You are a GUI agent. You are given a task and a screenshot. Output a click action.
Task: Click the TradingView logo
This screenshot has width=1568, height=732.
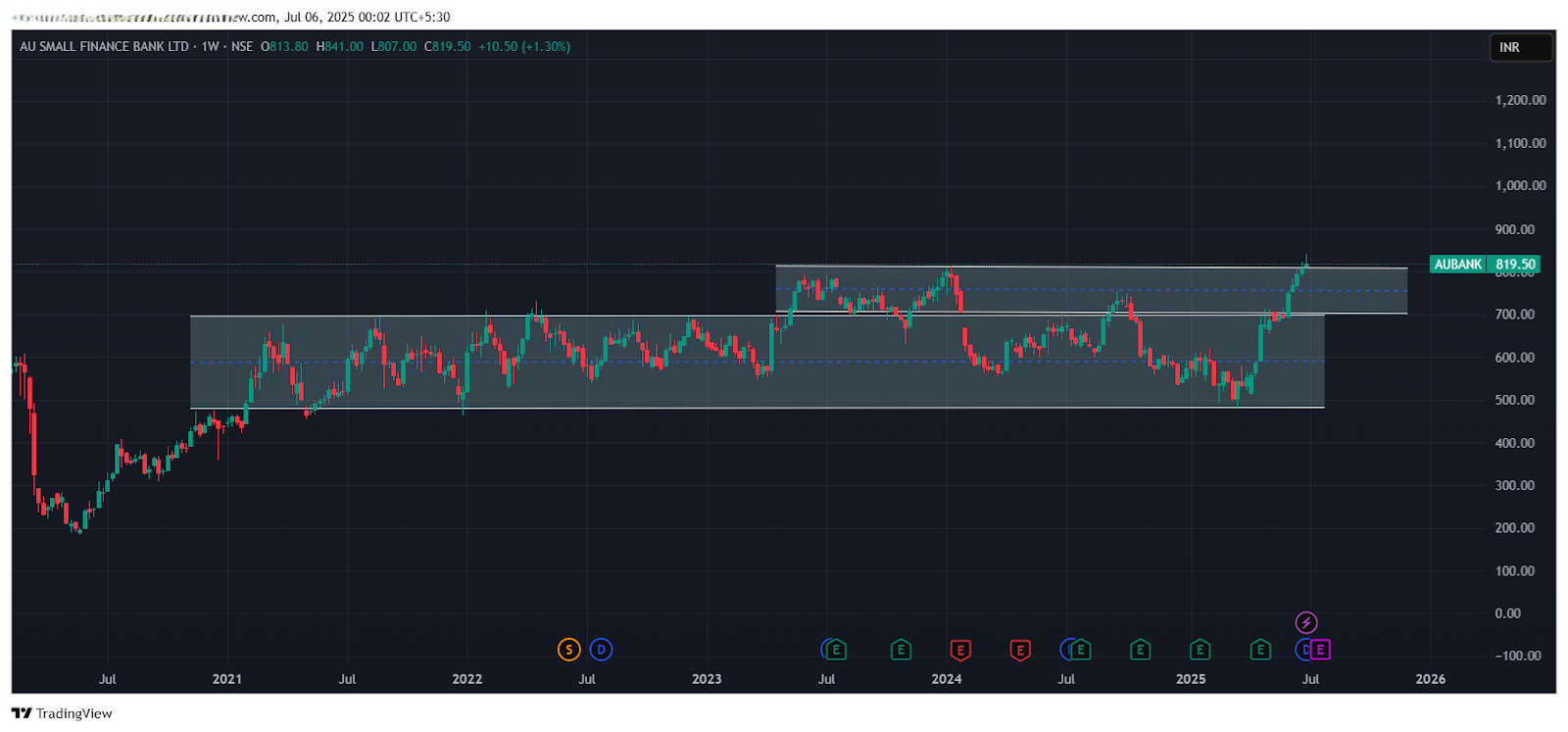(62, 713)
